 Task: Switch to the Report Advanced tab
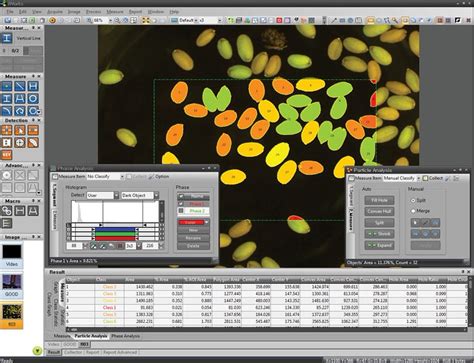click(120, 352)
